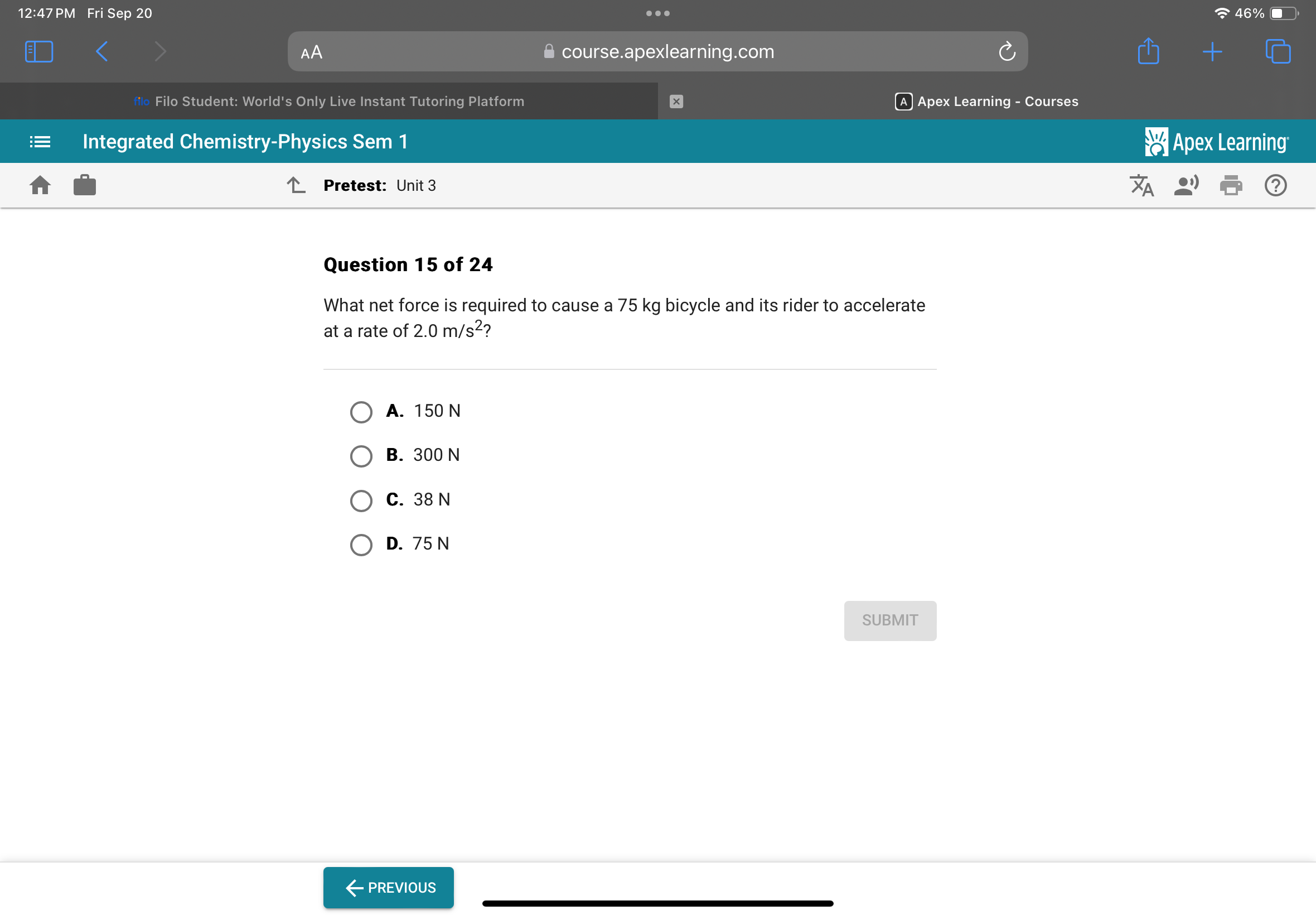Image resolution: width=1316 pixels, height=915 pixels.
Task: Click the home icon
Action: pyautogui.click(x=41, y=184)
